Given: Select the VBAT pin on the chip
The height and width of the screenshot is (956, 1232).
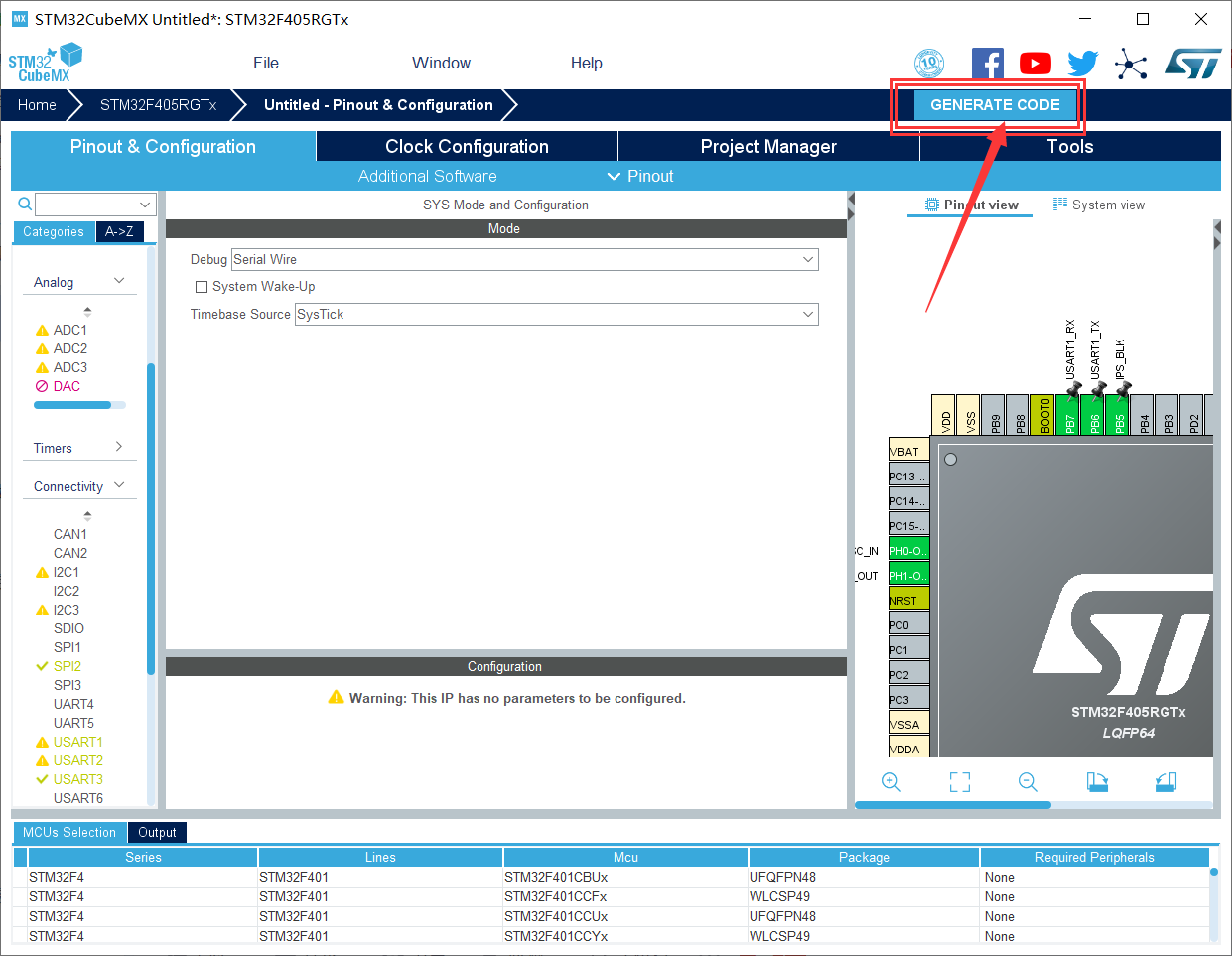Looking at the screenshot, I should (x=908, y=450).
